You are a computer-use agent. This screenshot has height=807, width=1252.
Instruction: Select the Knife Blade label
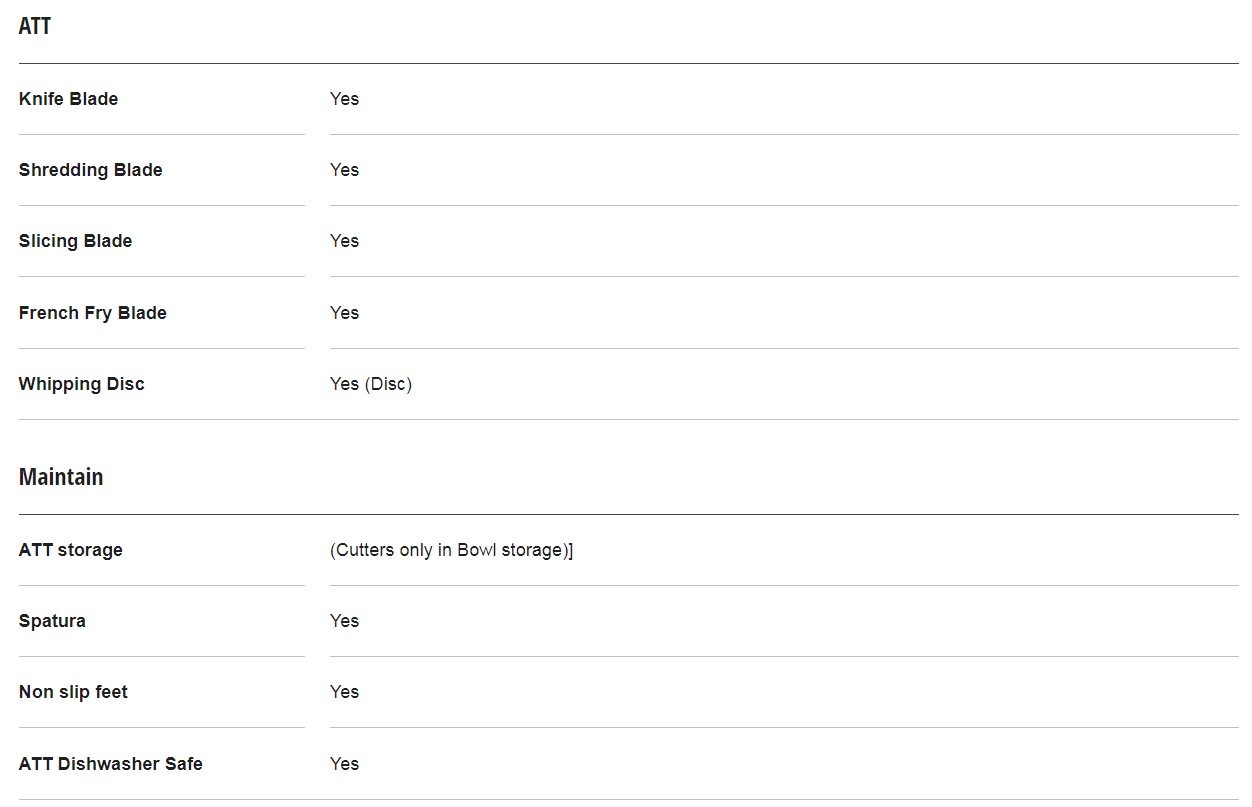coord(68,99)
